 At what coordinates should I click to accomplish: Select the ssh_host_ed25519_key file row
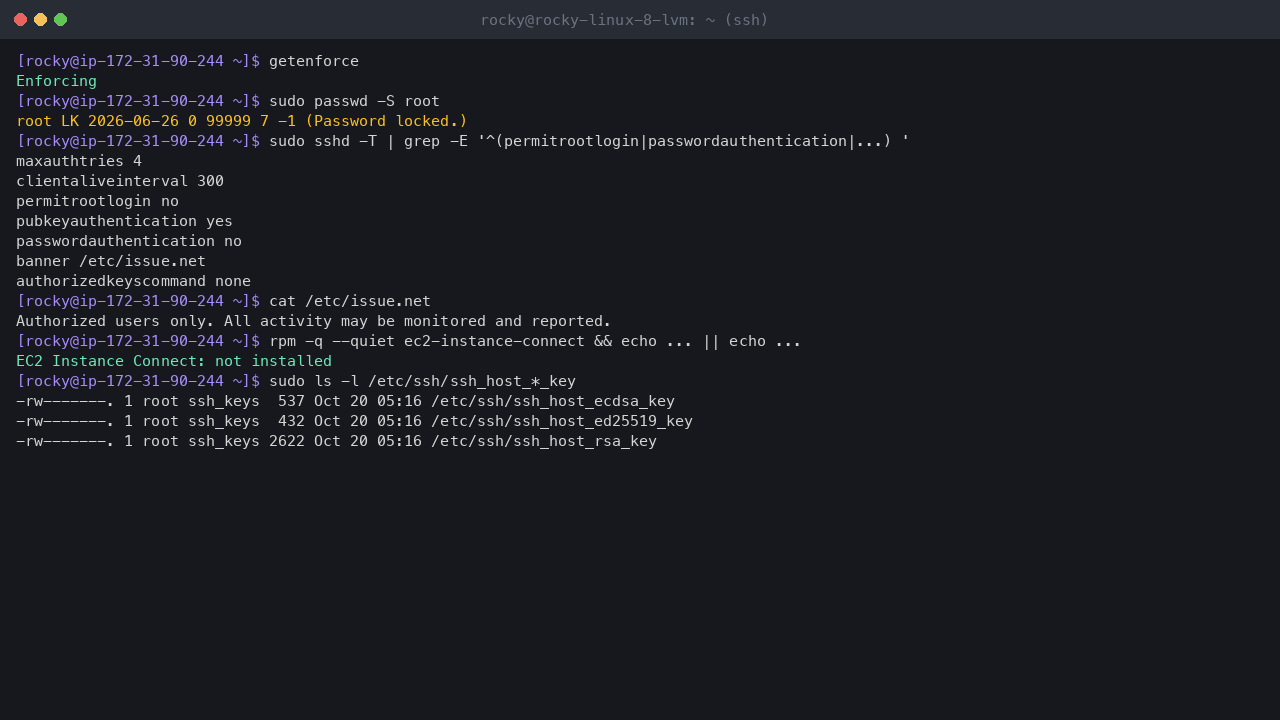point(354,421)
